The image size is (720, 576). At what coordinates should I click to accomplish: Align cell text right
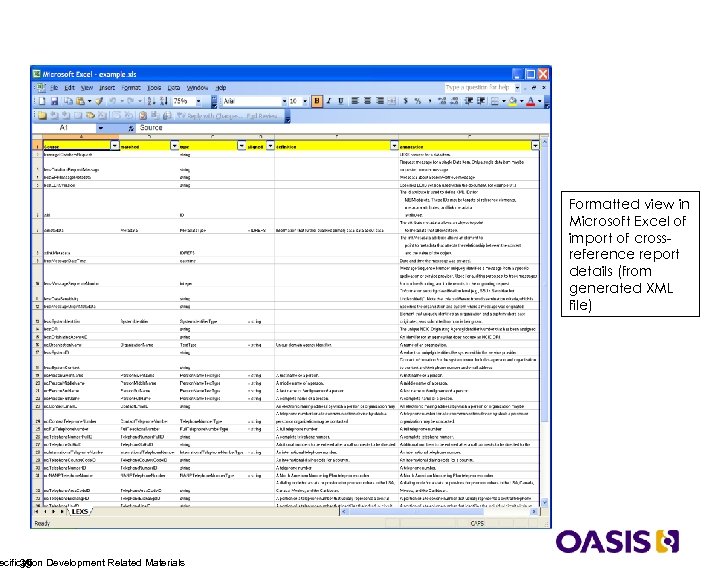click(380, 101)
